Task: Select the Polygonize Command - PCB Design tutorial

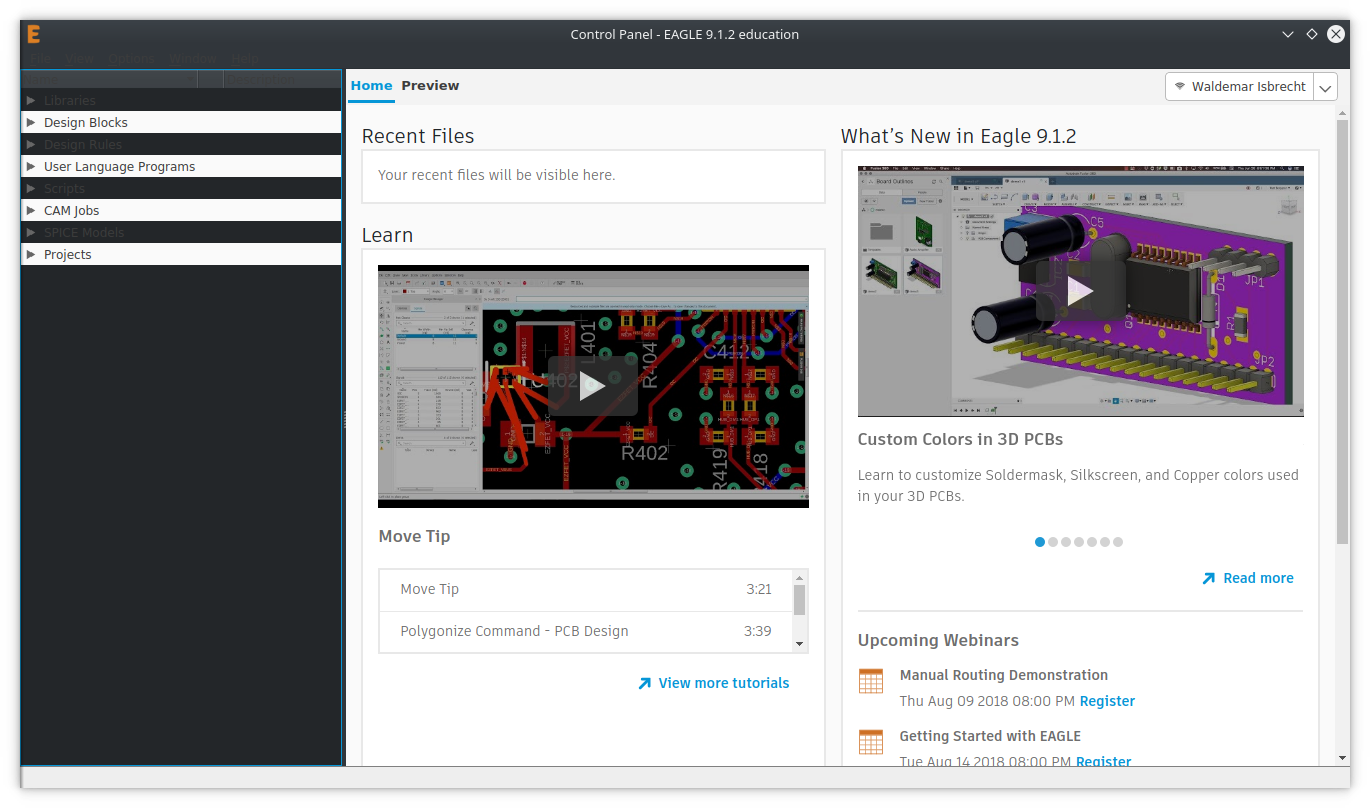Action: 514,631
